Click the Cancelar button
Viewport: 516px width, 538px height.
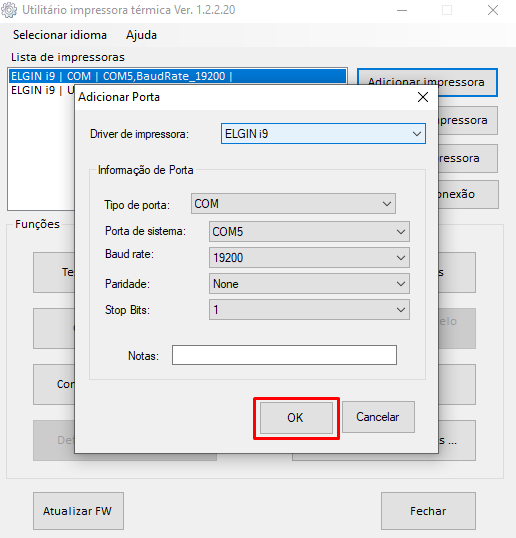[x=378, y=417]
